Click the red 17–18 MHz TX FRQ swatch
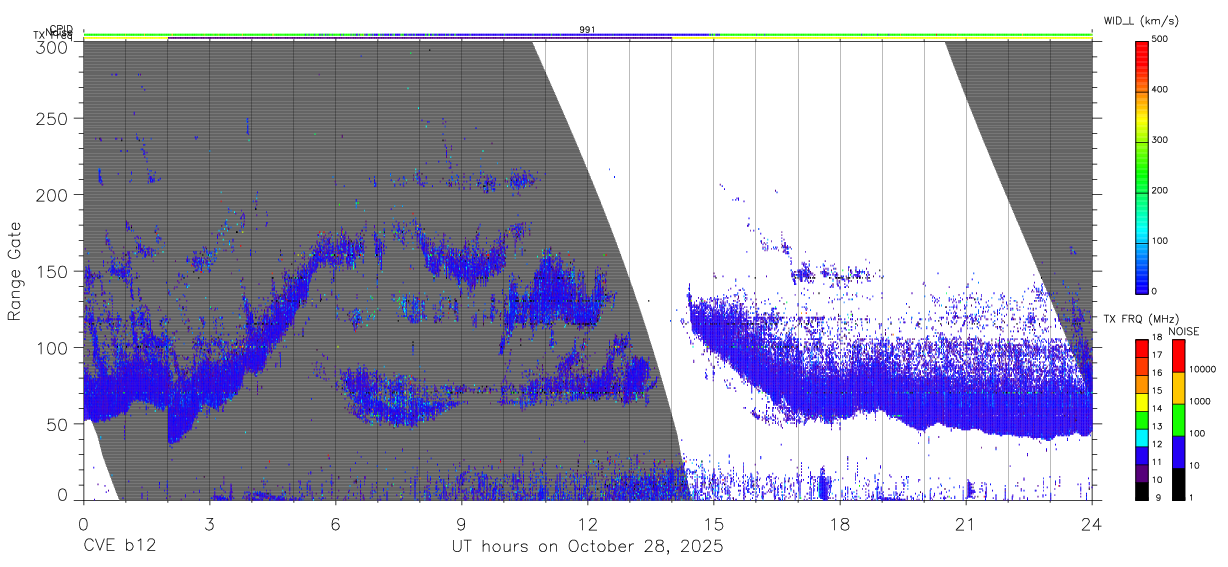 1142,348
